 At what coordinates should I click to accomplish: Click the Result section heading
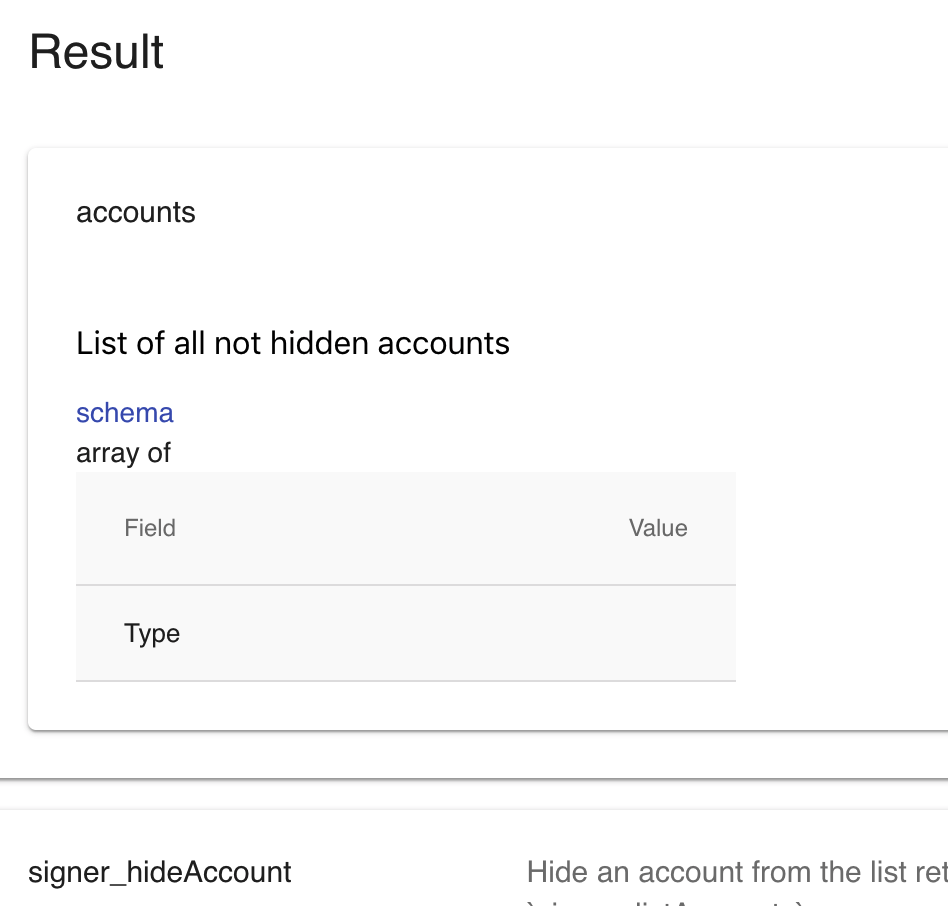tap(97, 52)
